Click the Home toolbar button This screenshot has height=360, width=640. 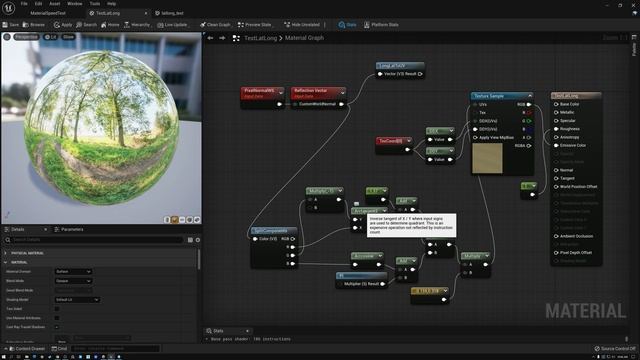pos(110,25)
